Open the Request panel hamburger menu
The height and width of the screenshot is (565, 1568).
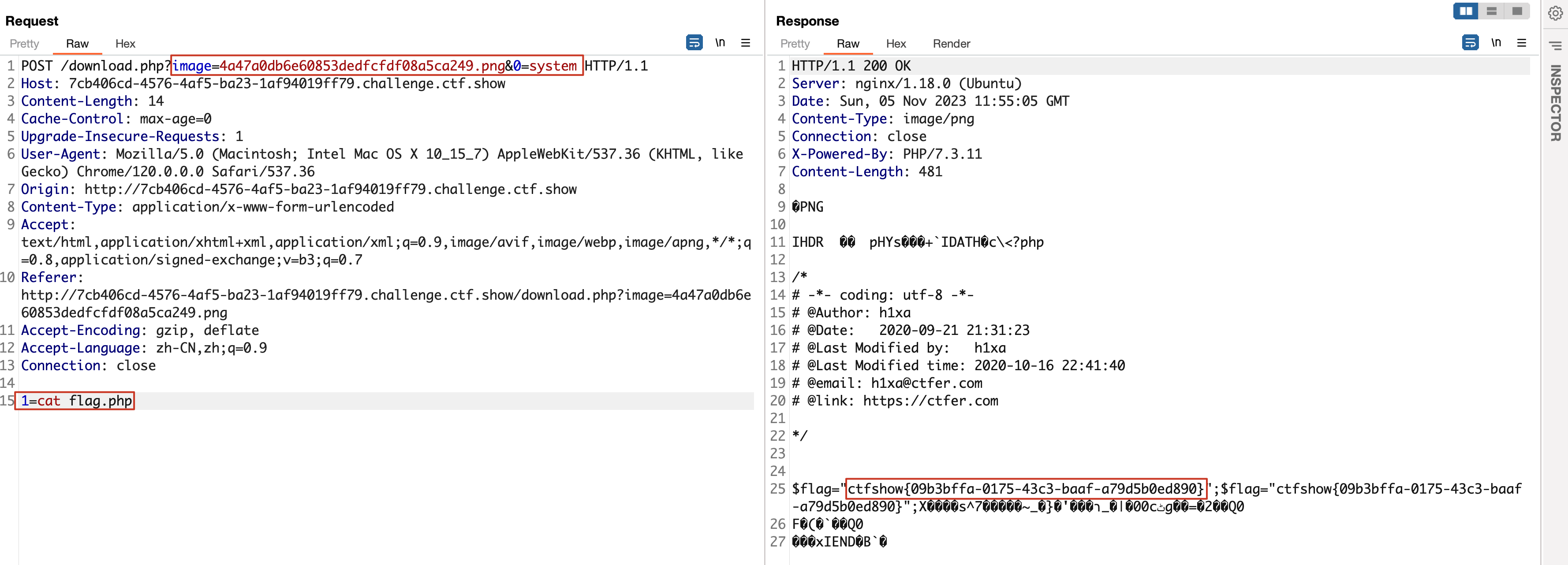pyautogui.click(x=746, y=43)
